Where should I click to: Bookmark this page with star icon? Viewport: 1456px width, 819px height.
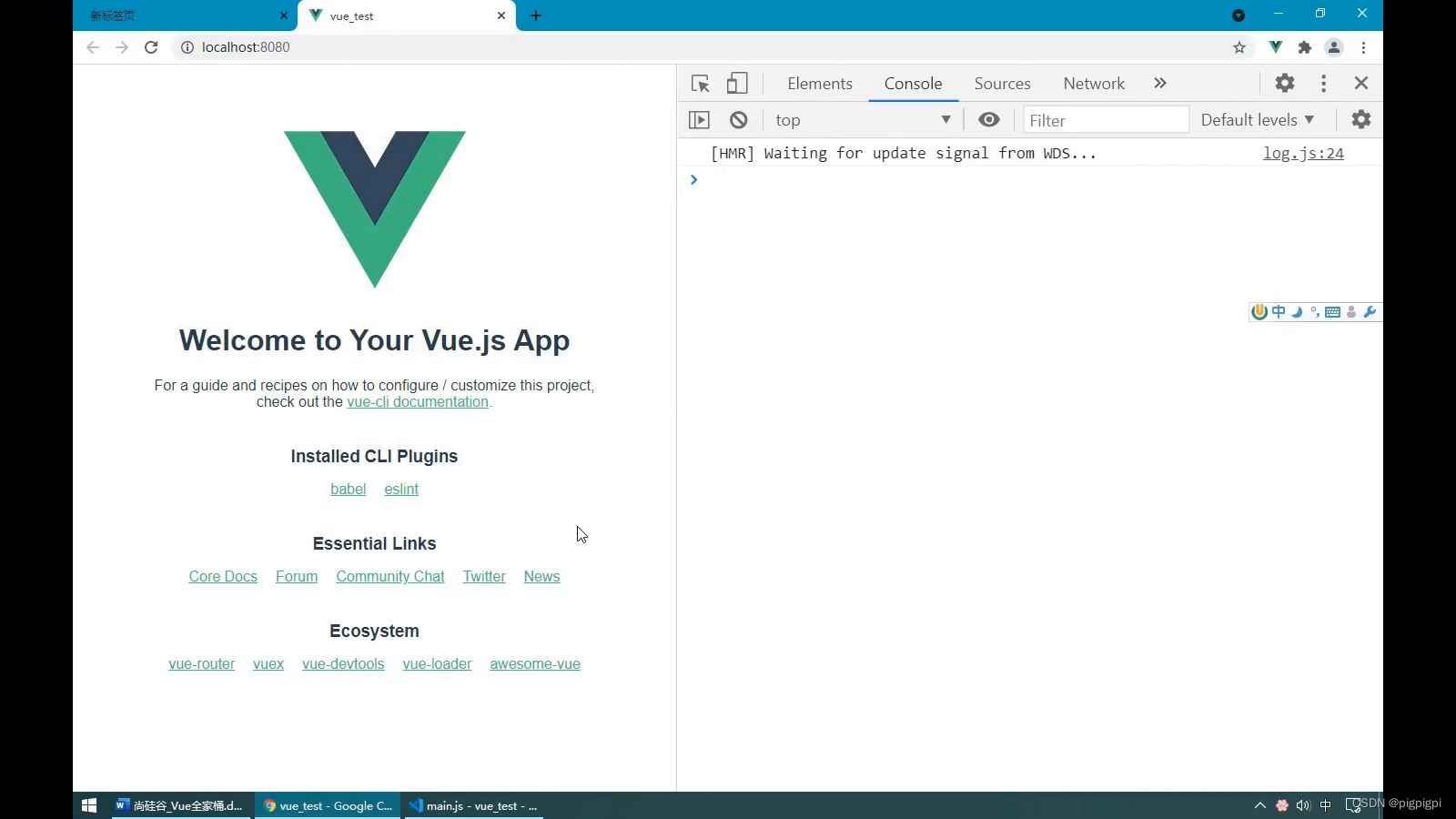(x=1239, y=47)
